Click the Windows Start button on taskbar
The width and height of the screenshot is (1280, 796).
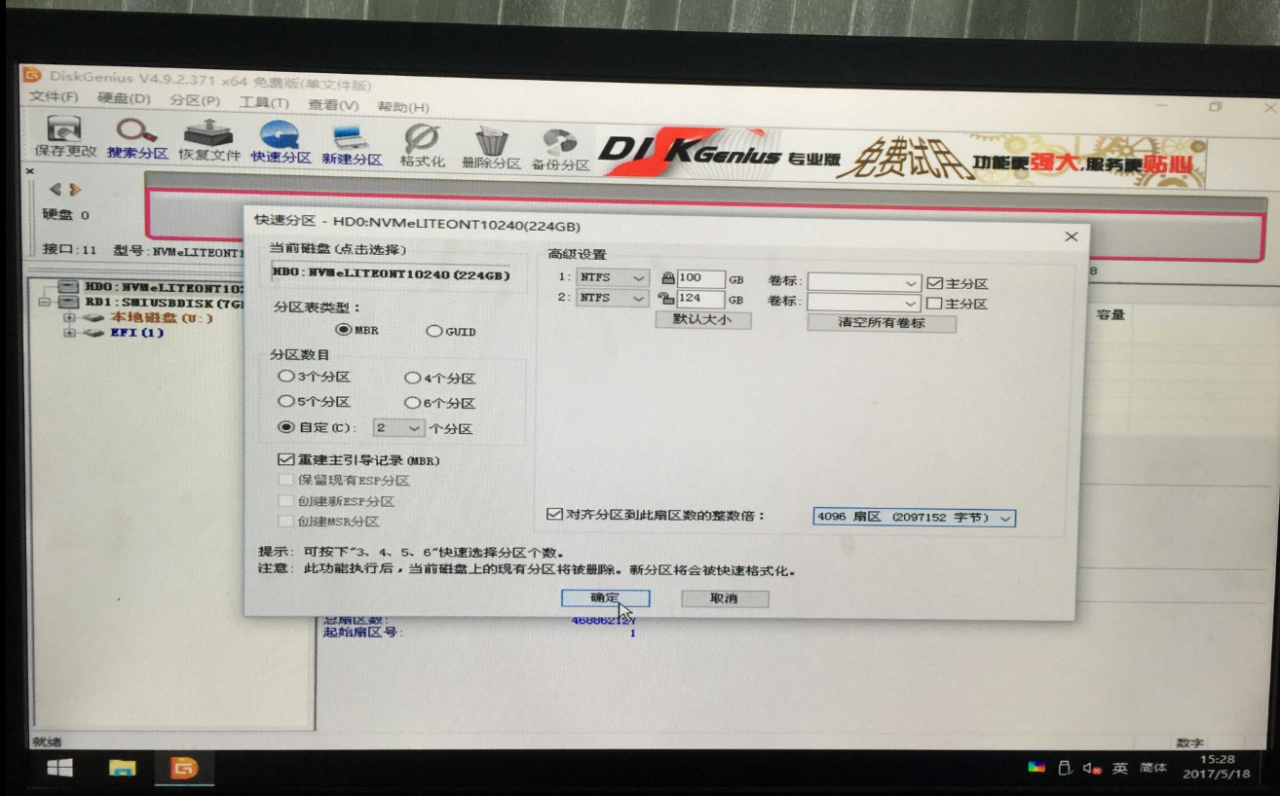click(59, 768)
